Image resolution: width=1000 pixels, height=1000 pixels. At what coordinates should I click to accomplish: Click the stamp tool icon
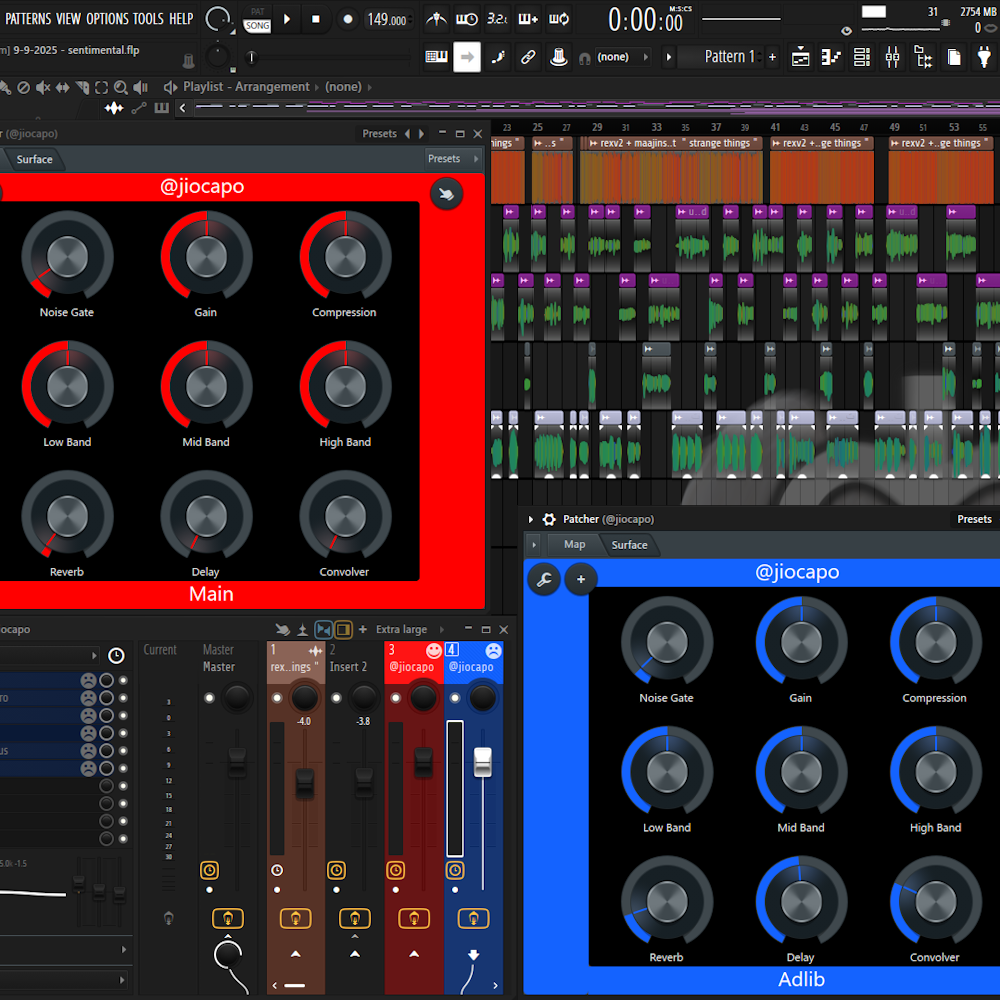pyautogui.click(x=559, y=57)
